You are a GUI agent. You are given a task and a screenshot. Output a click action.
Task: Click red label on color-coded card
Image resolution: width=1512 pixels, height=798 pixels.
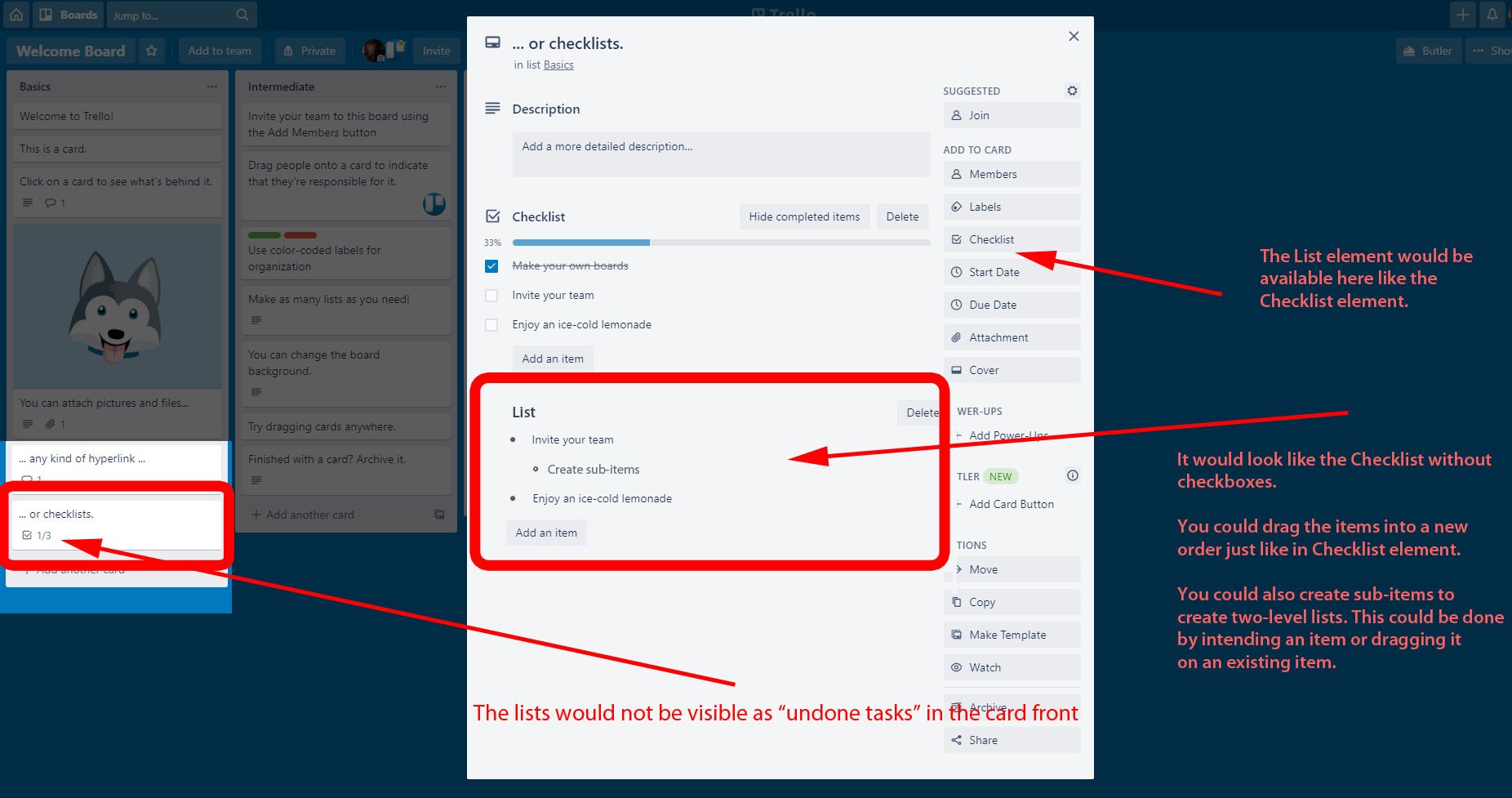tap(300, 235)
